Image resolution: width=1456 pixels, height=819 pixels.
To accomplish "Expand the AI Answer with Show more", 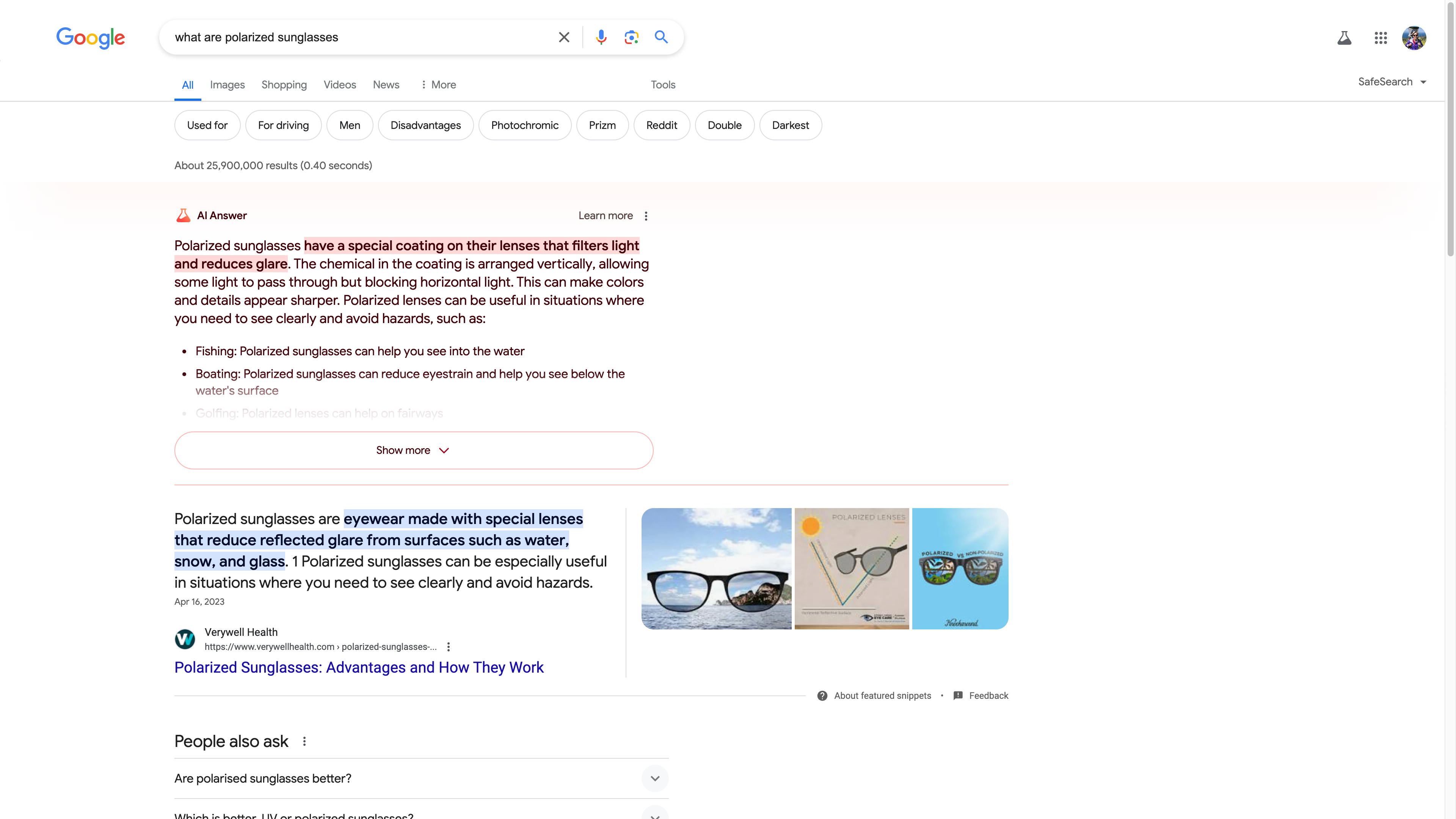I will pos(413,450).
